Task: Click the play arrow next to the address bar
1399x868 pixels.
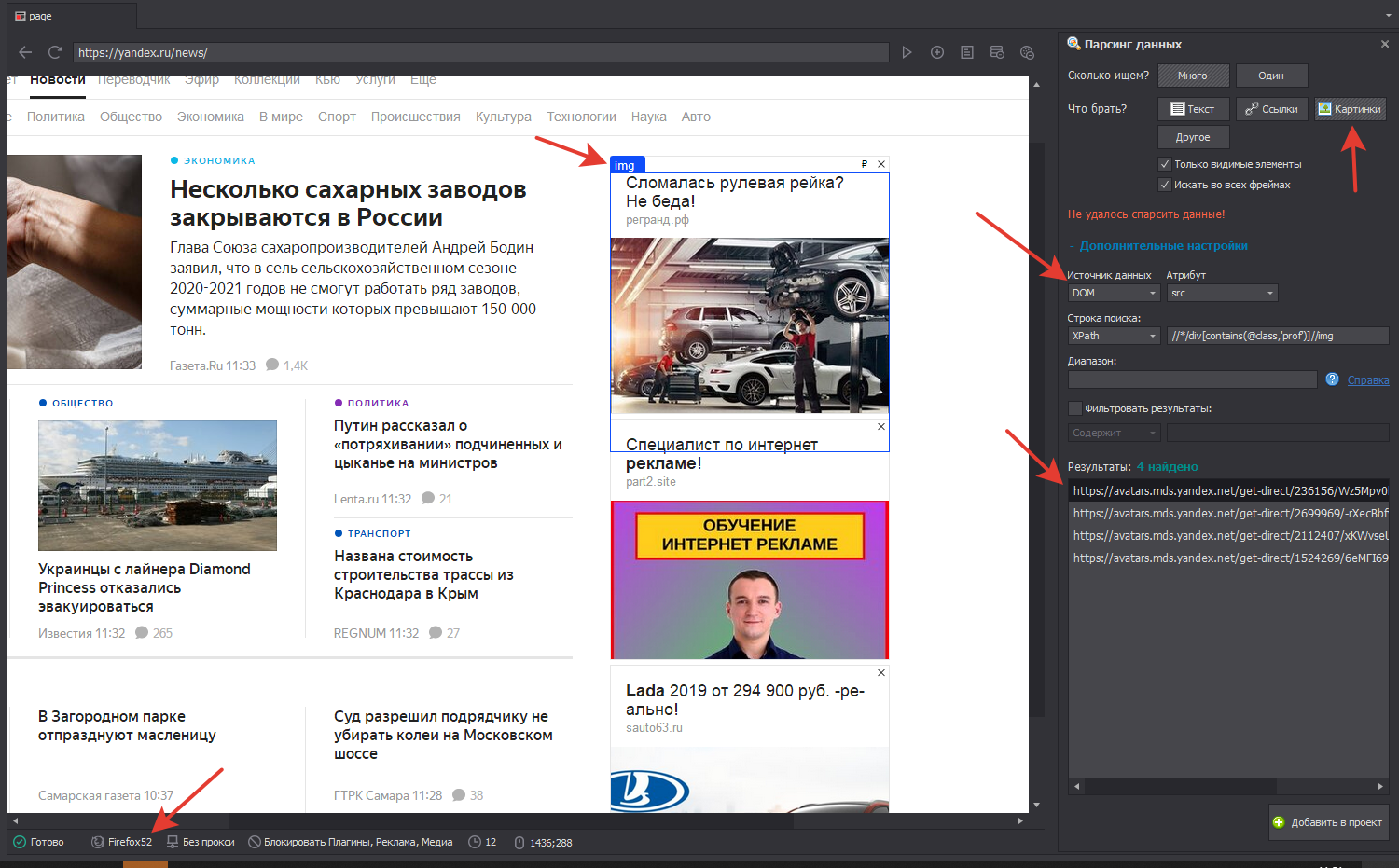Action: click(907, 52)
